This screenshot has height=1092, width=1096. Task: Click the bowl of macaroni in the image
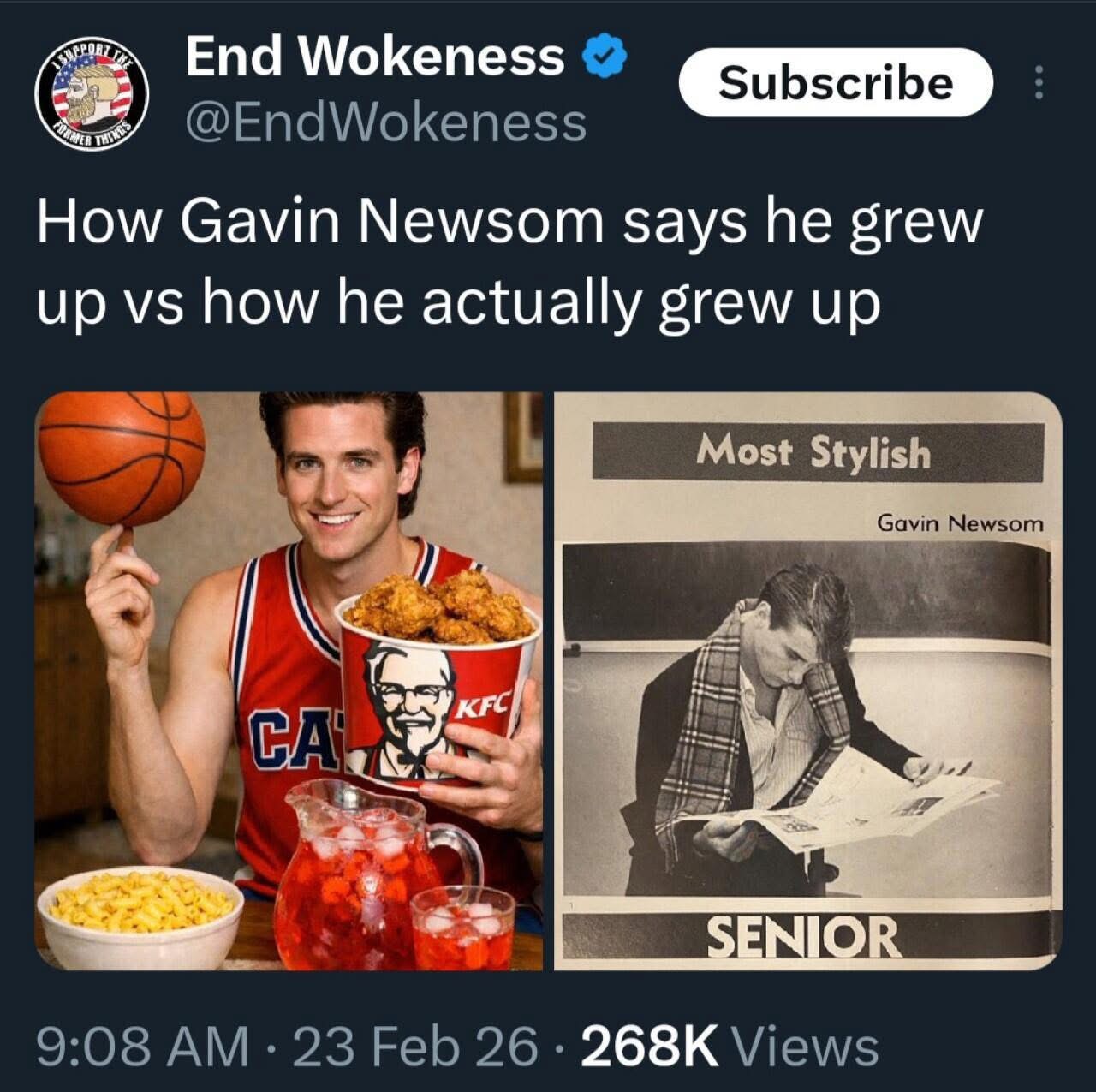click(x=140, y=916)
